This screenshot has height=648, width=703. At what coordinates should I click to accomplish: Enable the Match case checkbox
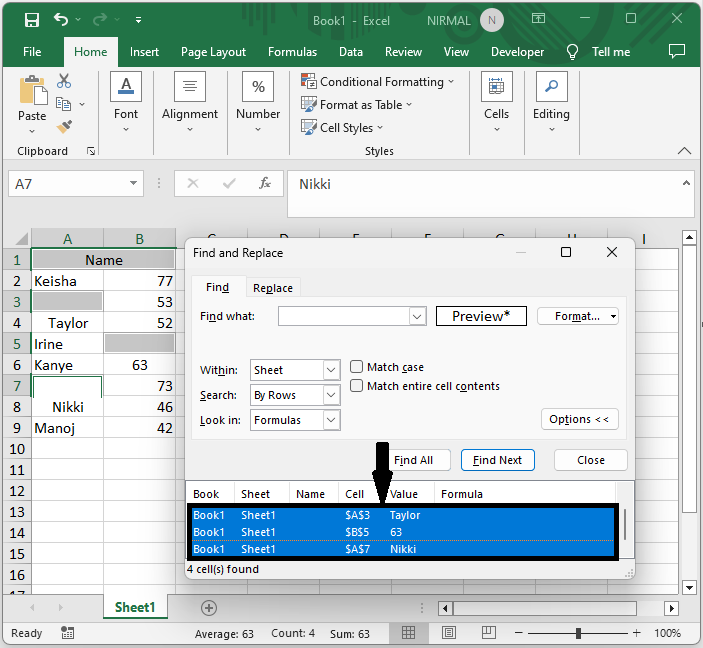pos(357,367)
